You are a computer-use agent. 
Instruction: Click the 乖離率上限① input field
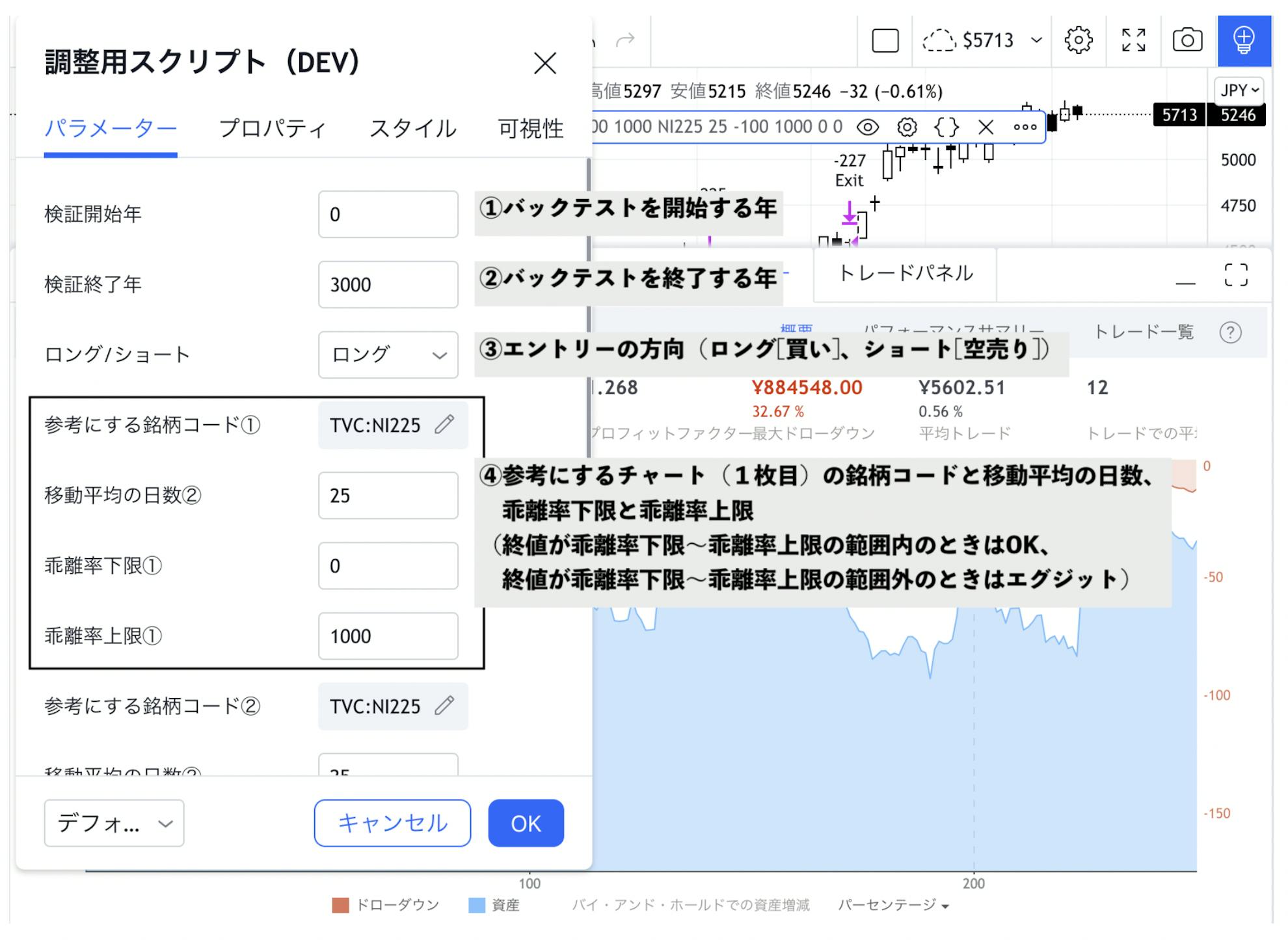pos(388,636)
